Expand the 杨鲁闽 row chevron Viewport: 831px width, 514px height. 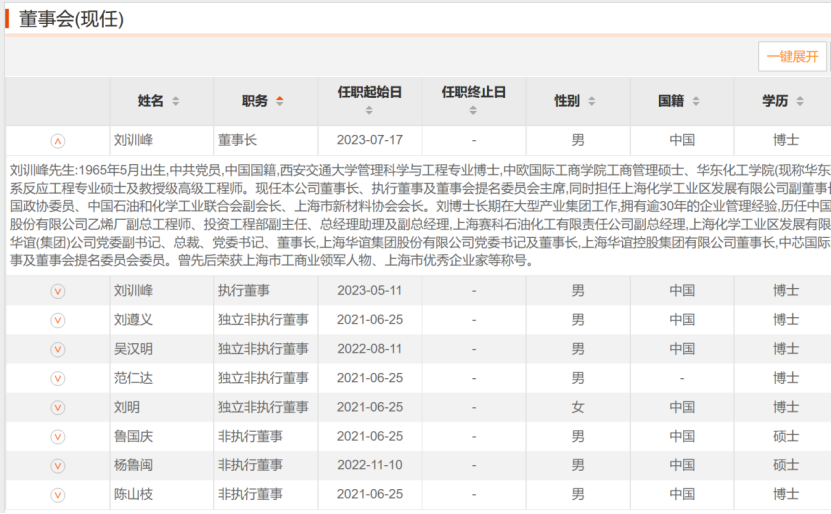pyautogui.click(x=58, y=466)
